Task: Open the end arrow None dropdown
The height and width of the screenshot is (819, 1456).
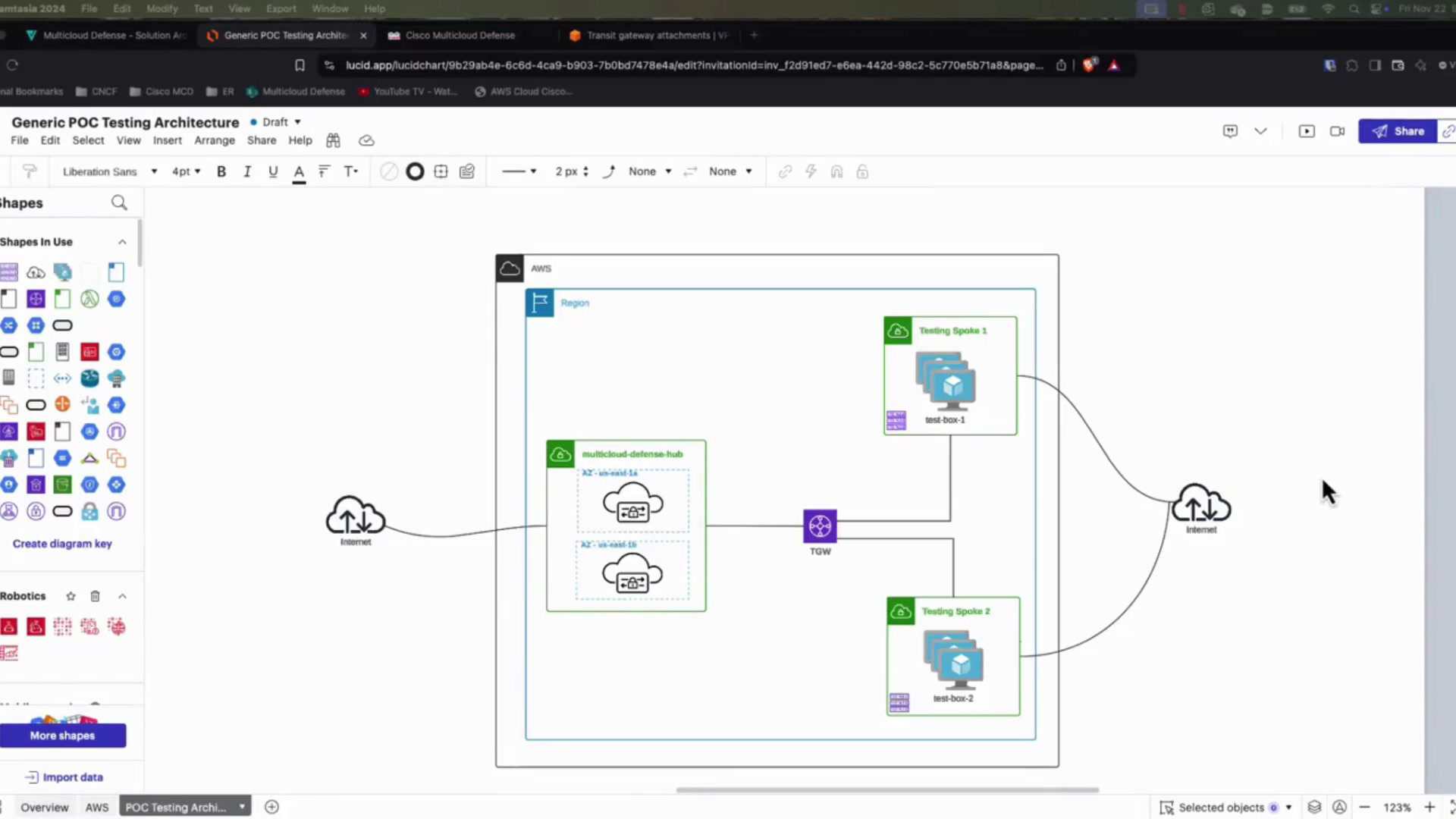Action: (730, 171)
